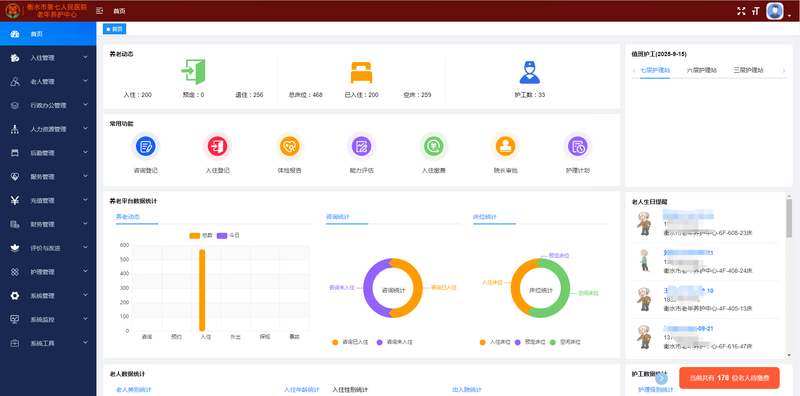
Task: Select the 床位统计 chart tab
Action: 485,217
